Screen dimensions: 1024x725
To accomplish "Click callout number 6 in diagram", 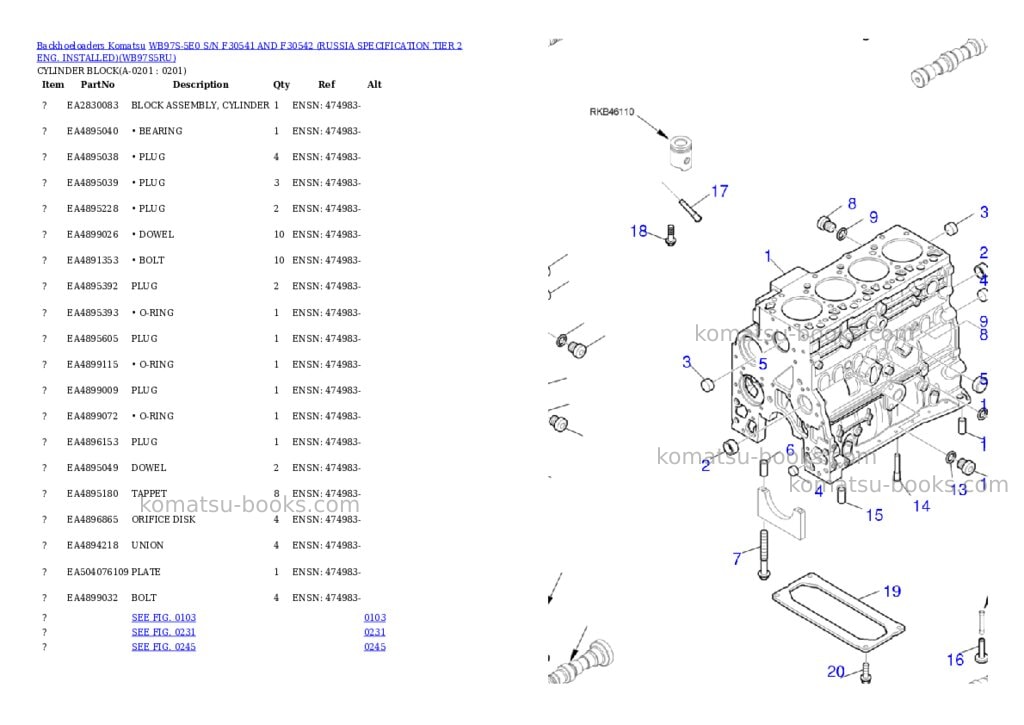I will tap(790, 450).
